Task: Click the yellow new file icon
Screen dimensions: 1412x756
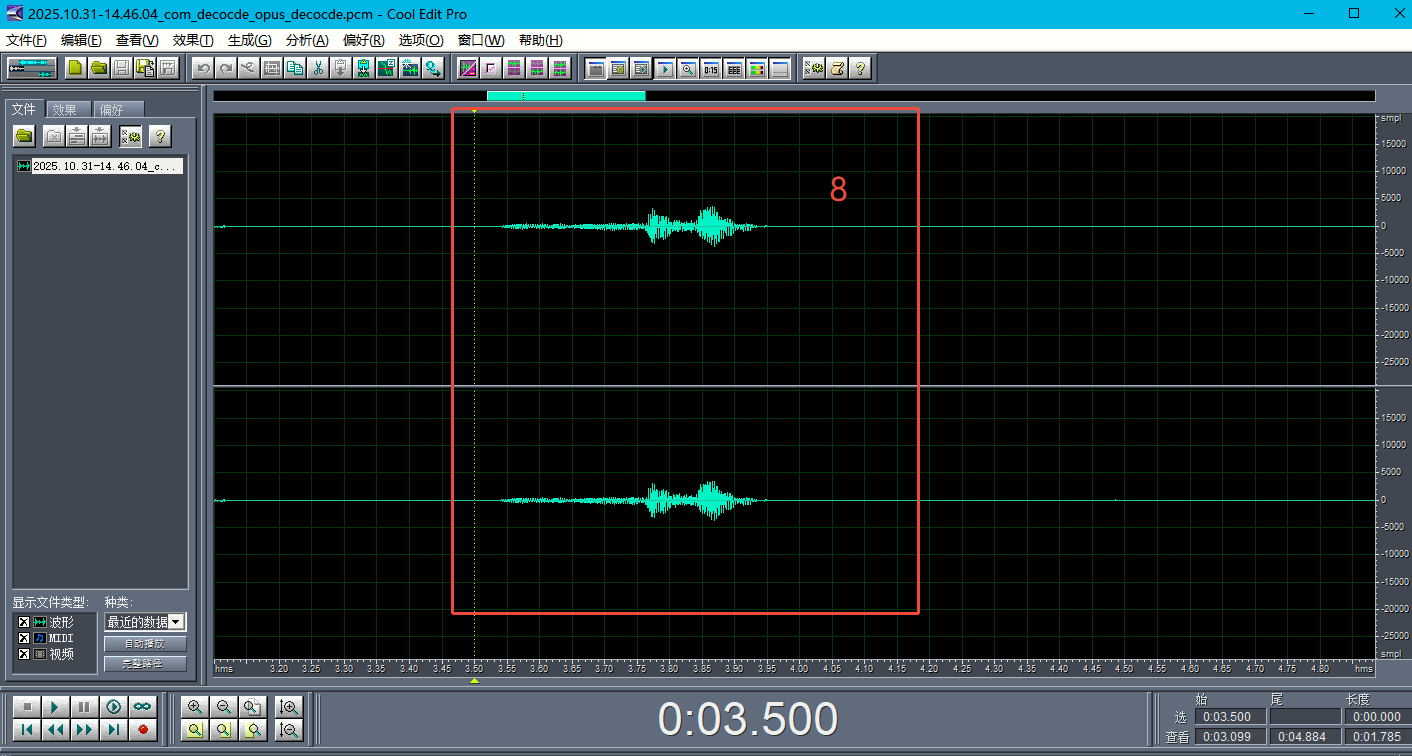Action: coord(75,68)
